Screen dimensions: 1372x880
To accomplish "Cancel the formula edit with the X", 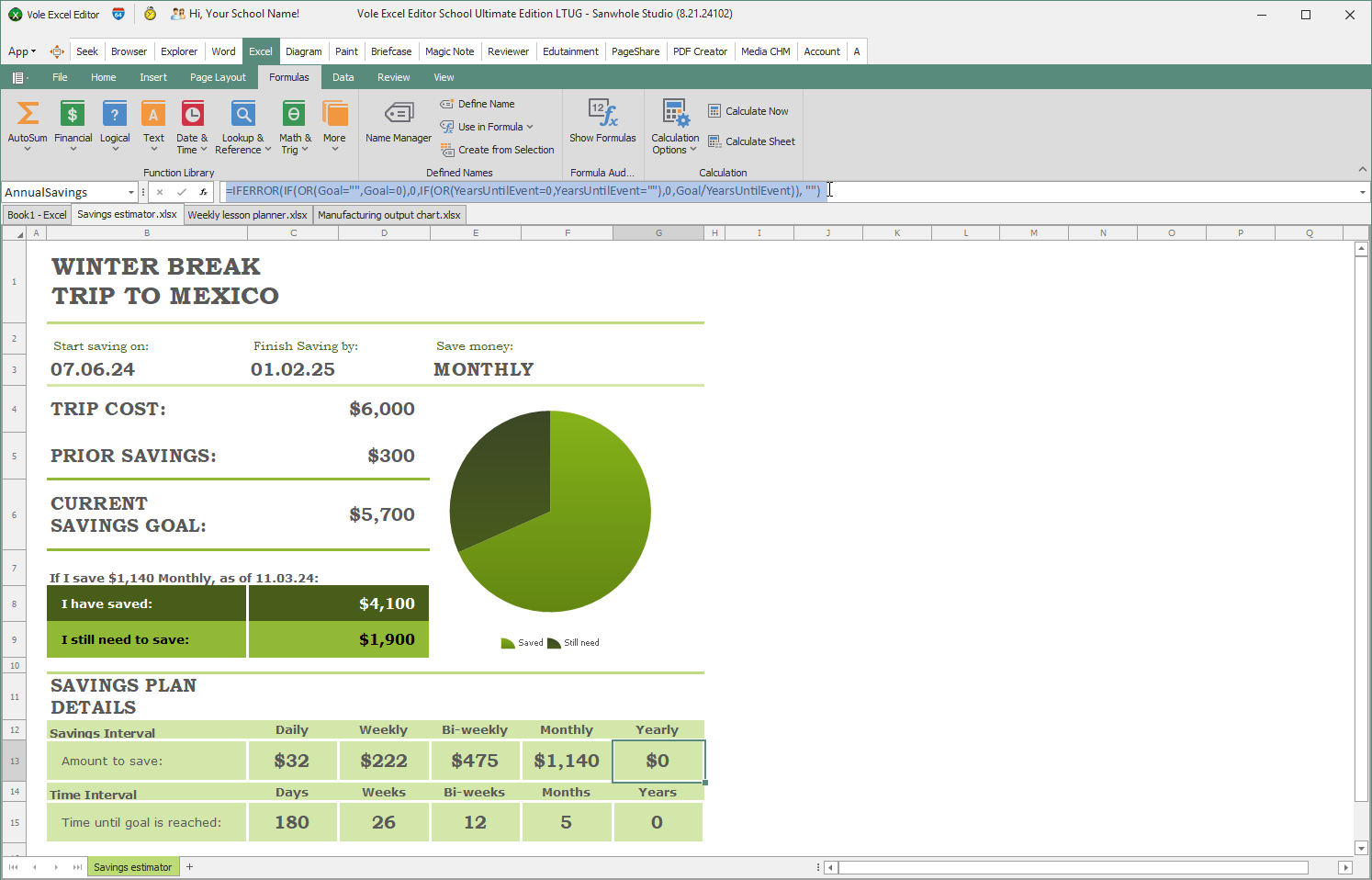I will point(160,192).
